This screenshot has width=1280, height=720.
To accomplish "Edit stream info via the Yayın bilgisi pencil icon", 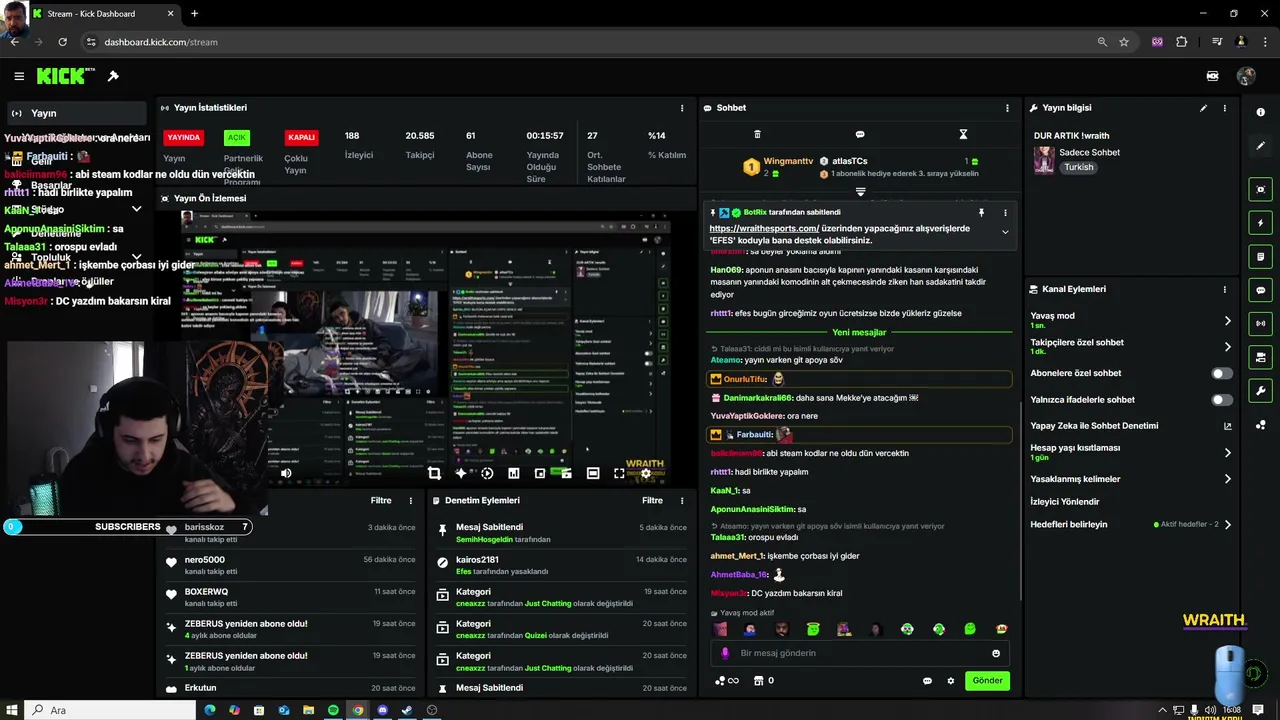I will [1203, 108].
